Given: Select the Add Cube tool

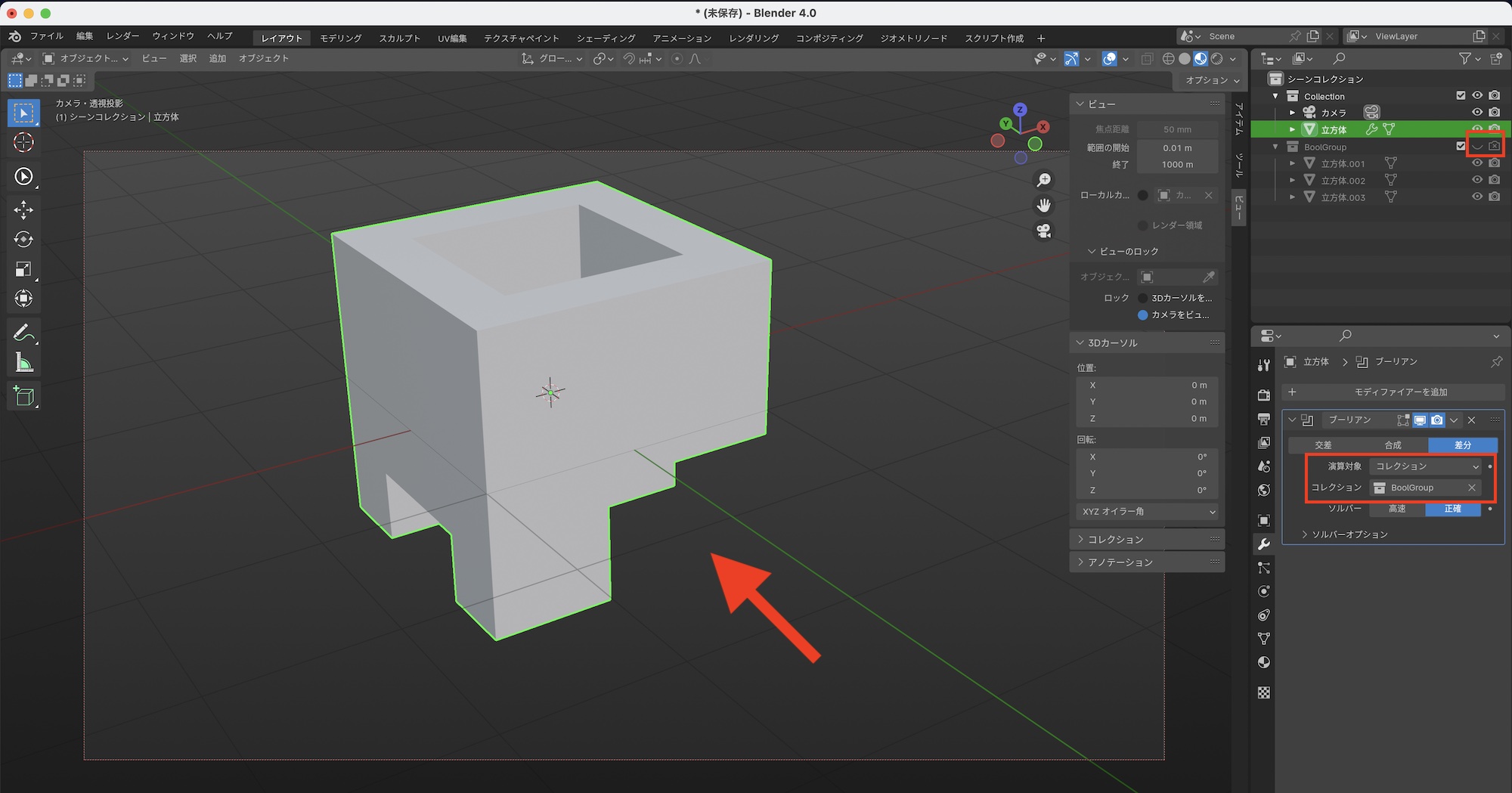Looking at the screenshot, I should (23, 396).
